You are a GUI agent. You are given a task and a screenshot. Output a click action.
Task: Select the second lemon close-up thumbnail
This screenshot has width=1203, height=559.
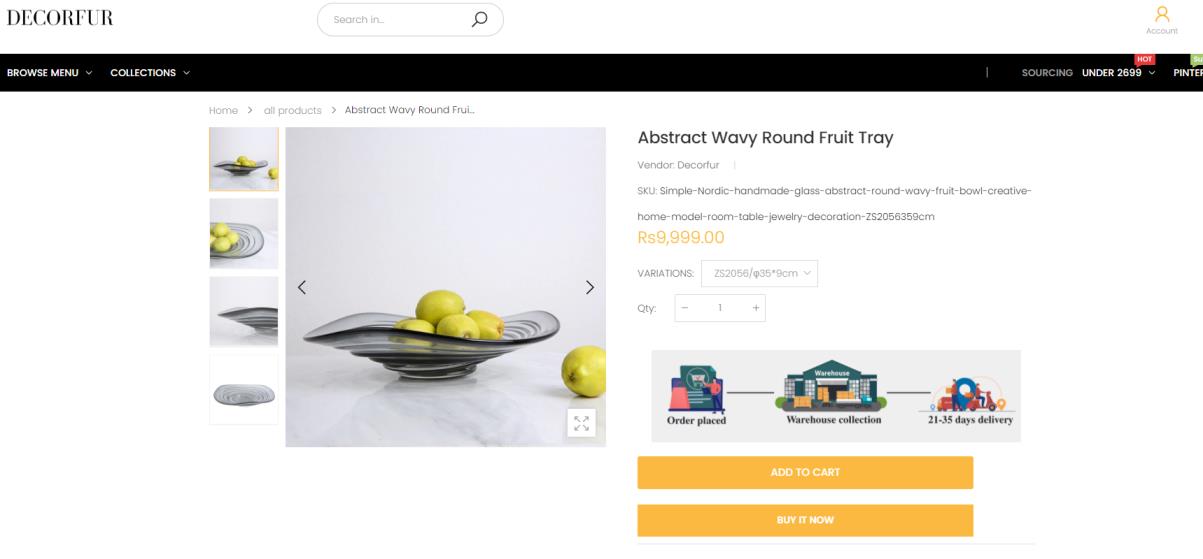coord(244,233)
